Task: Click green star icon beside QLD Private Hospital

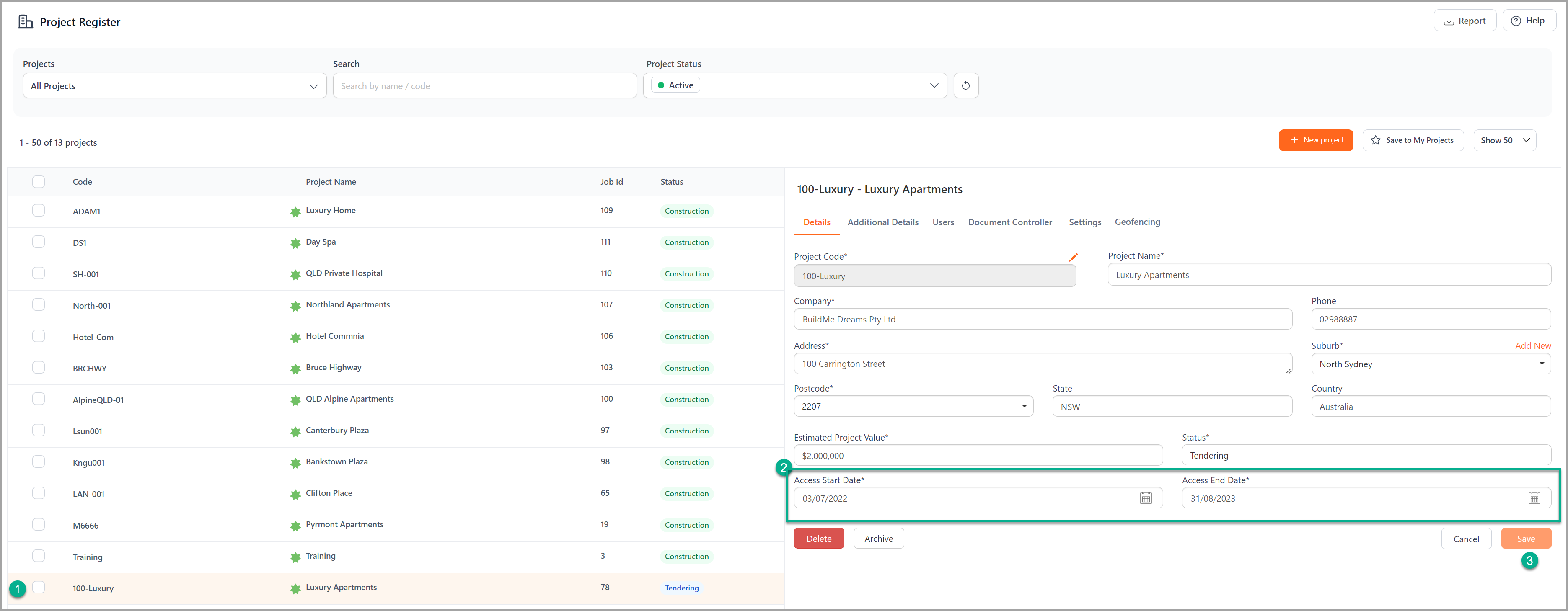Action: tap(295, 274)
